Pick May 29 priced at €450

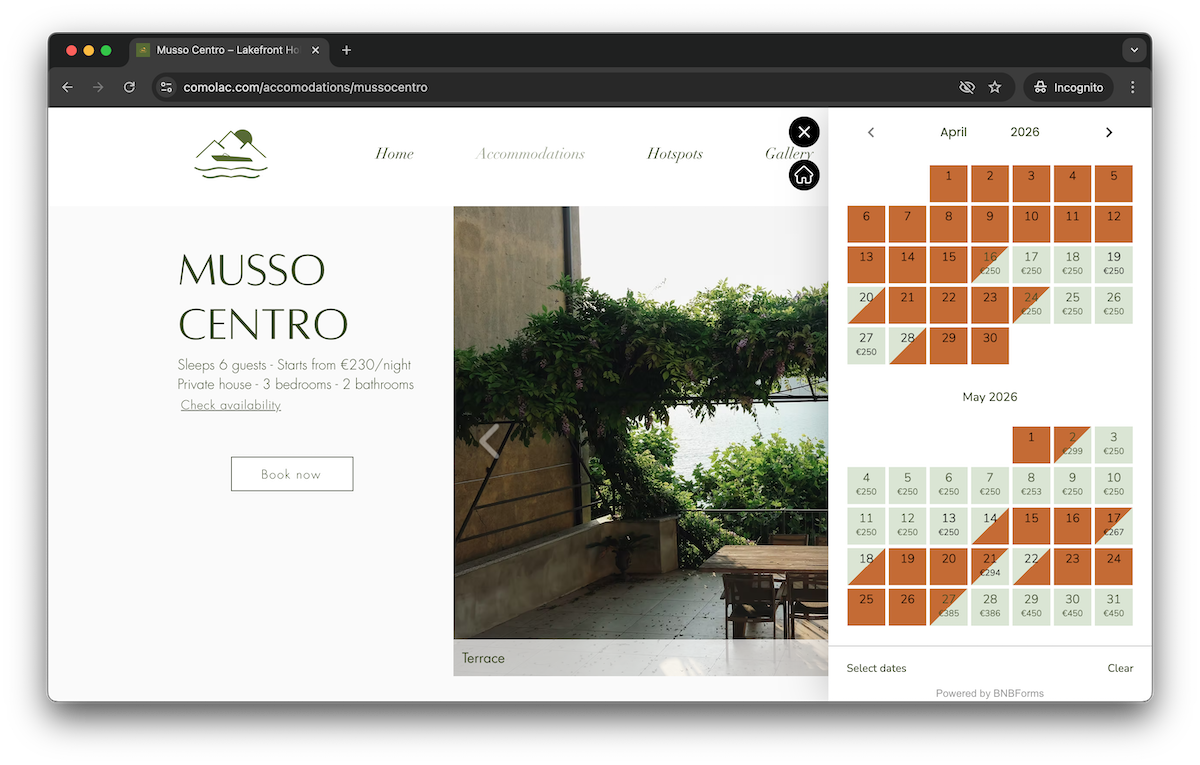click(x=1031, y=606)
